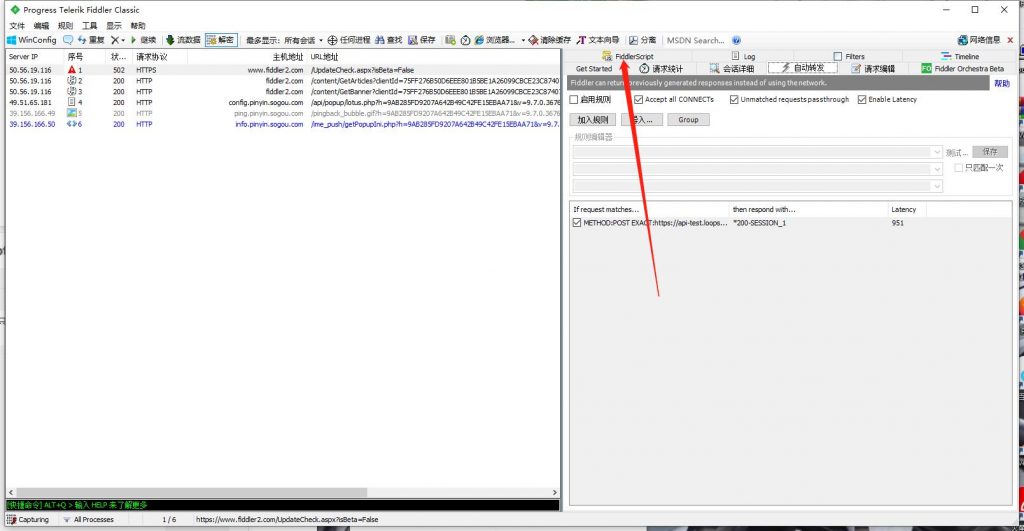
Task: Switch to the Filters tab
Action: pyautogui.click(x=849, y=56)
